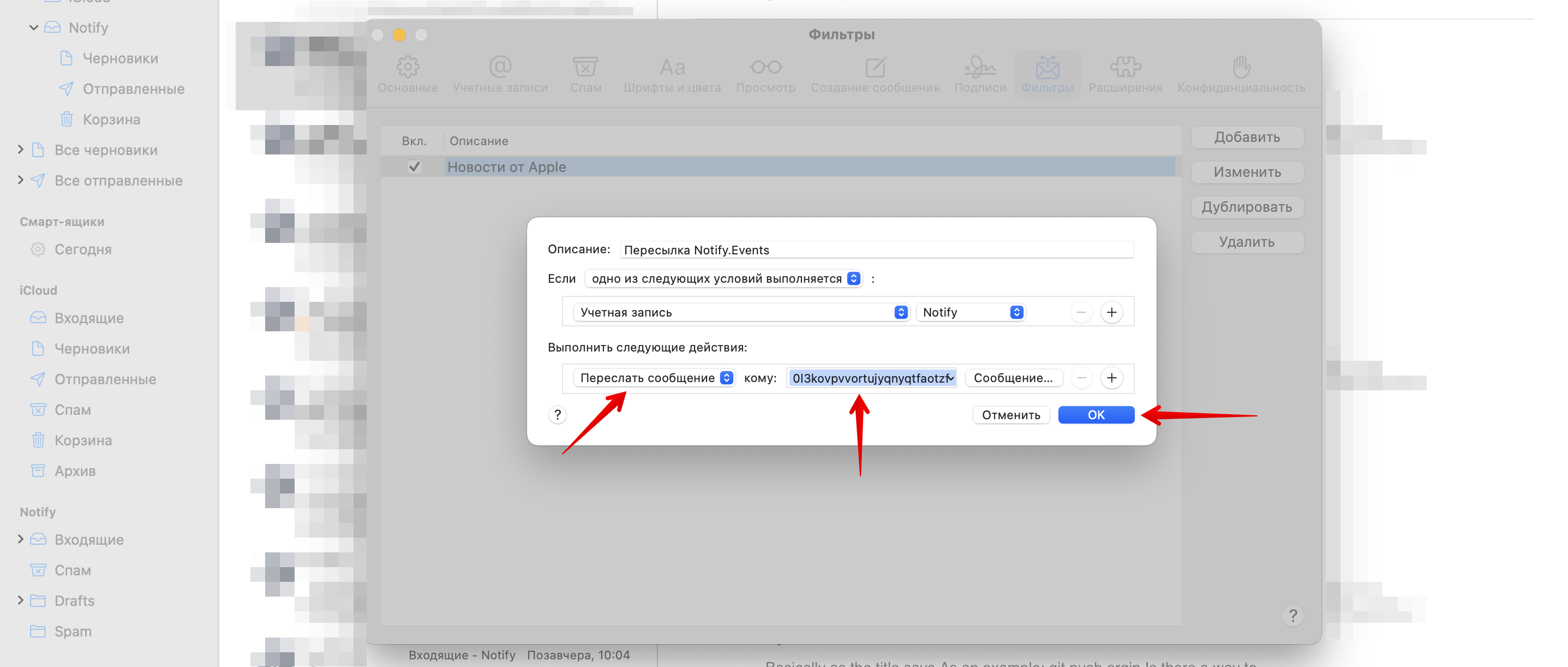Open the Drafts folder under Notify
Viewport: 1568px width, 667px height.
tap(74, 600)
